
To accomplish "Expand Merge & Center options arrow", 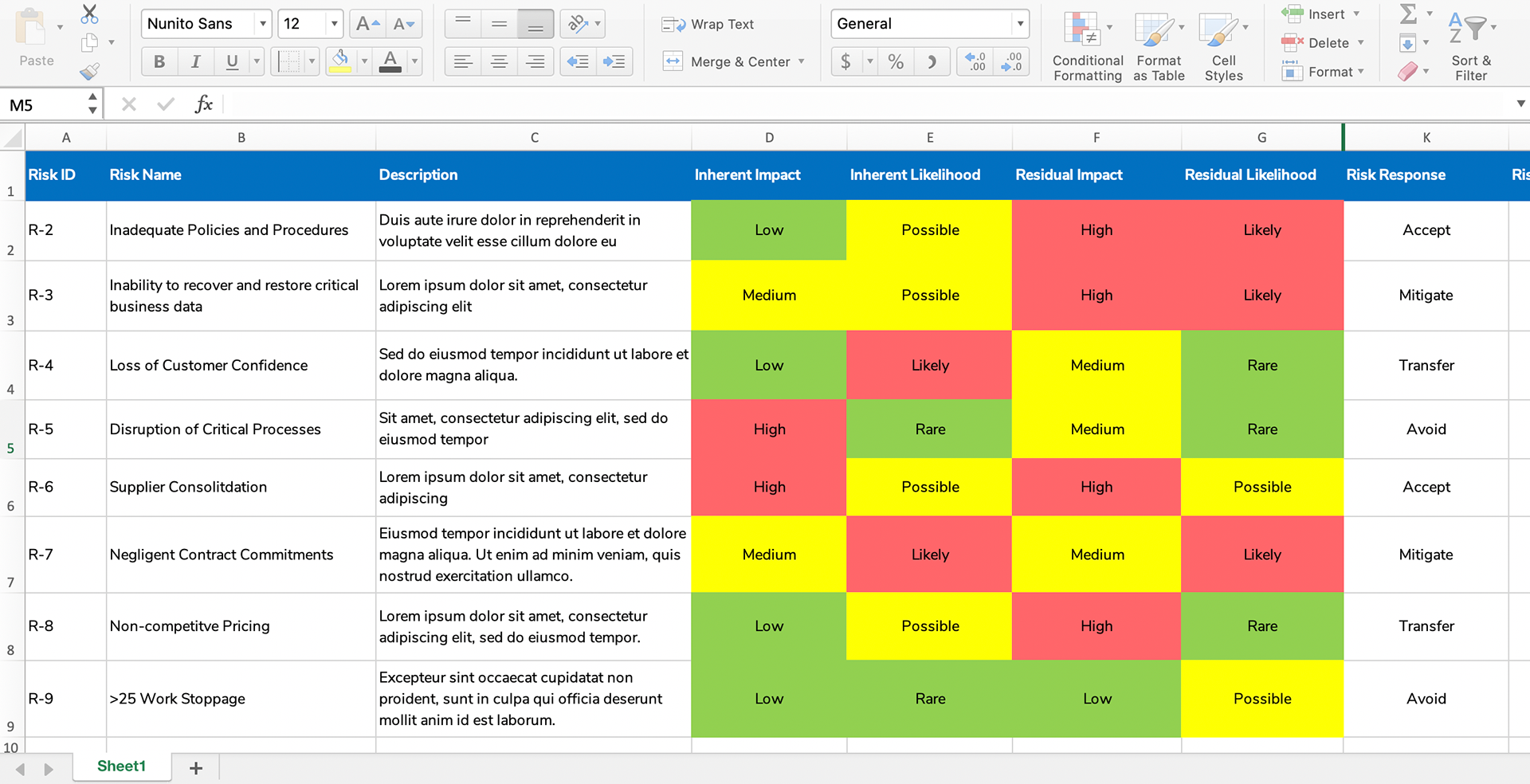I will point(801,61).
